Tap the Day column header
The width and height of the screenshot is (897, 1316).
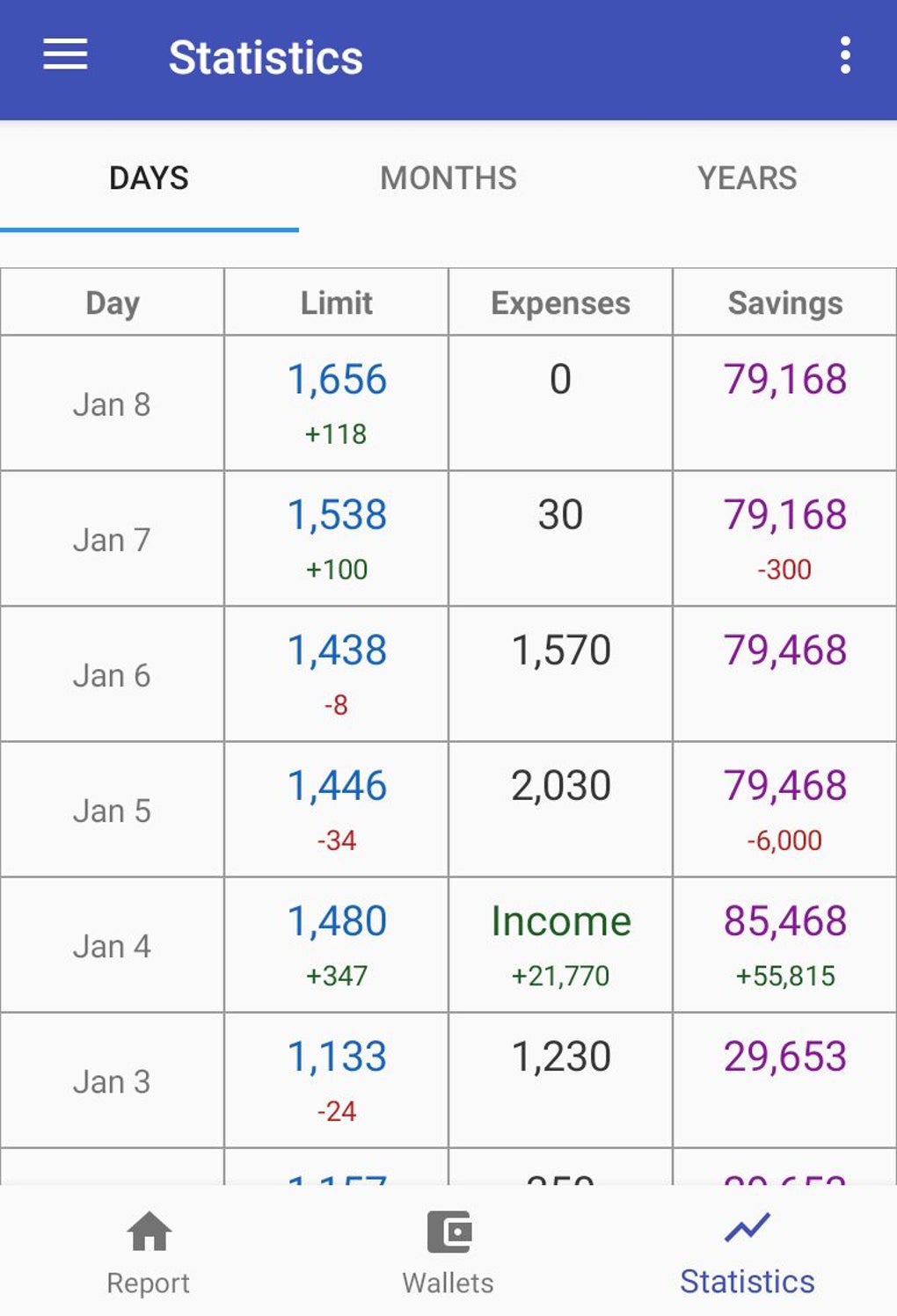(113, 302)
